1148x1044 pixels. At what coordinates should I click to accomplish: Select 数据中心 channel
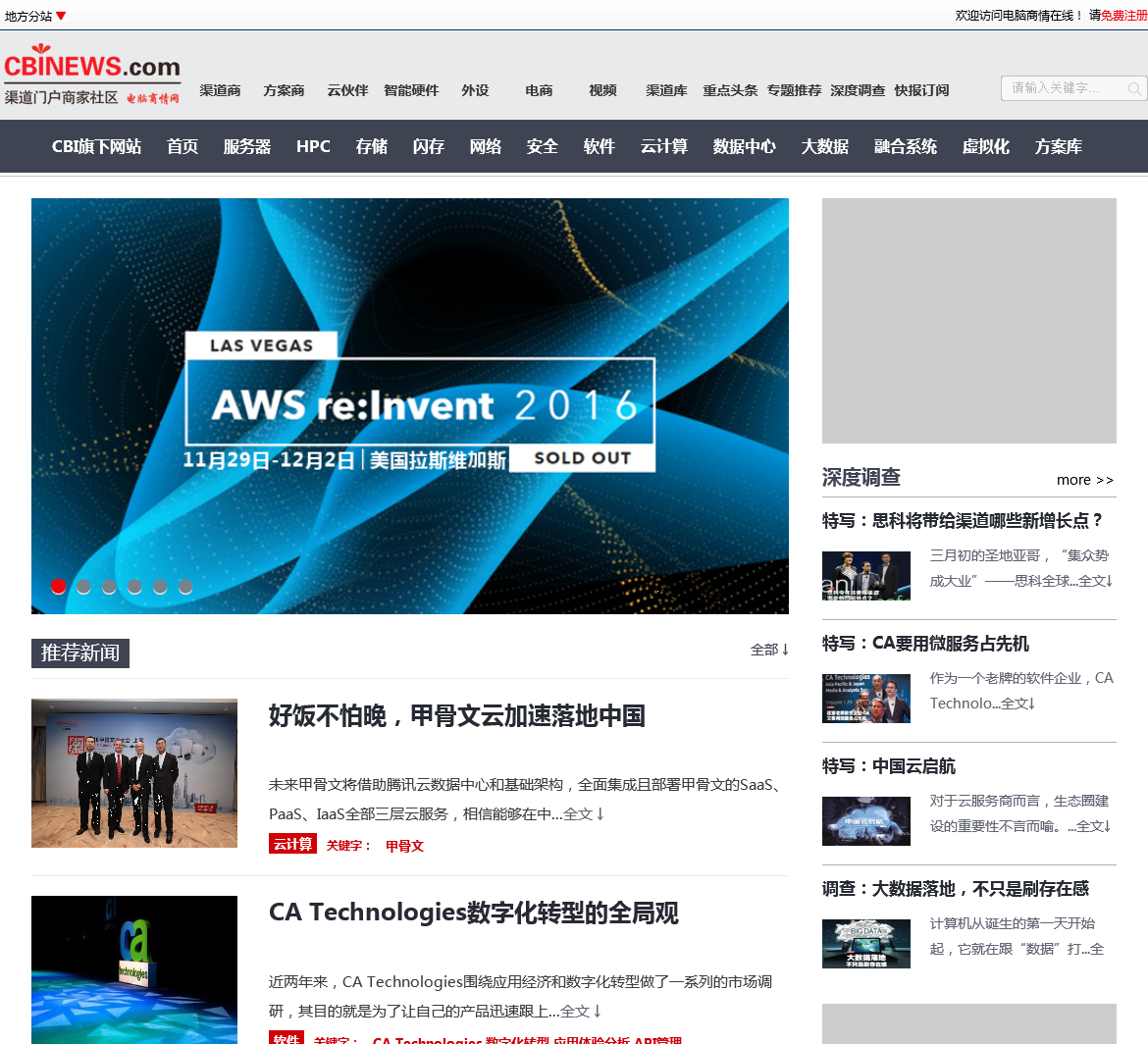pyautogui.click(x=744, y=146)
